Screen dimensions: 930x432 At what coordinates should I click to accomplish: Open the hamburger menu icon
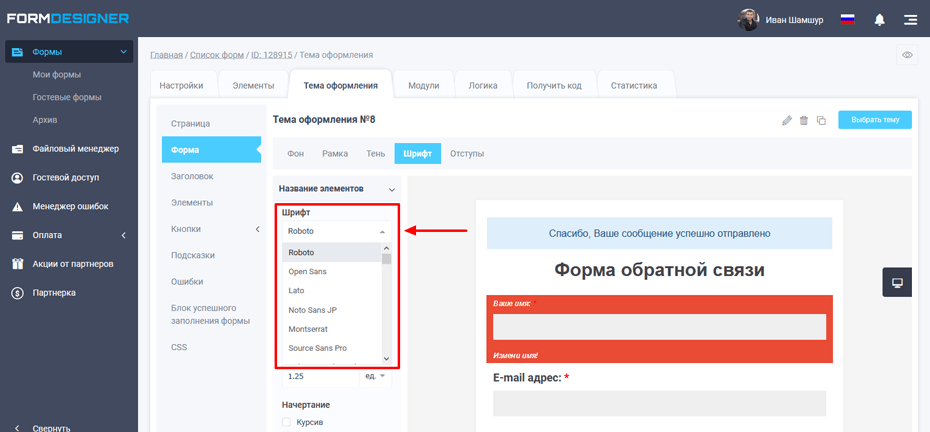click(910, 19)
